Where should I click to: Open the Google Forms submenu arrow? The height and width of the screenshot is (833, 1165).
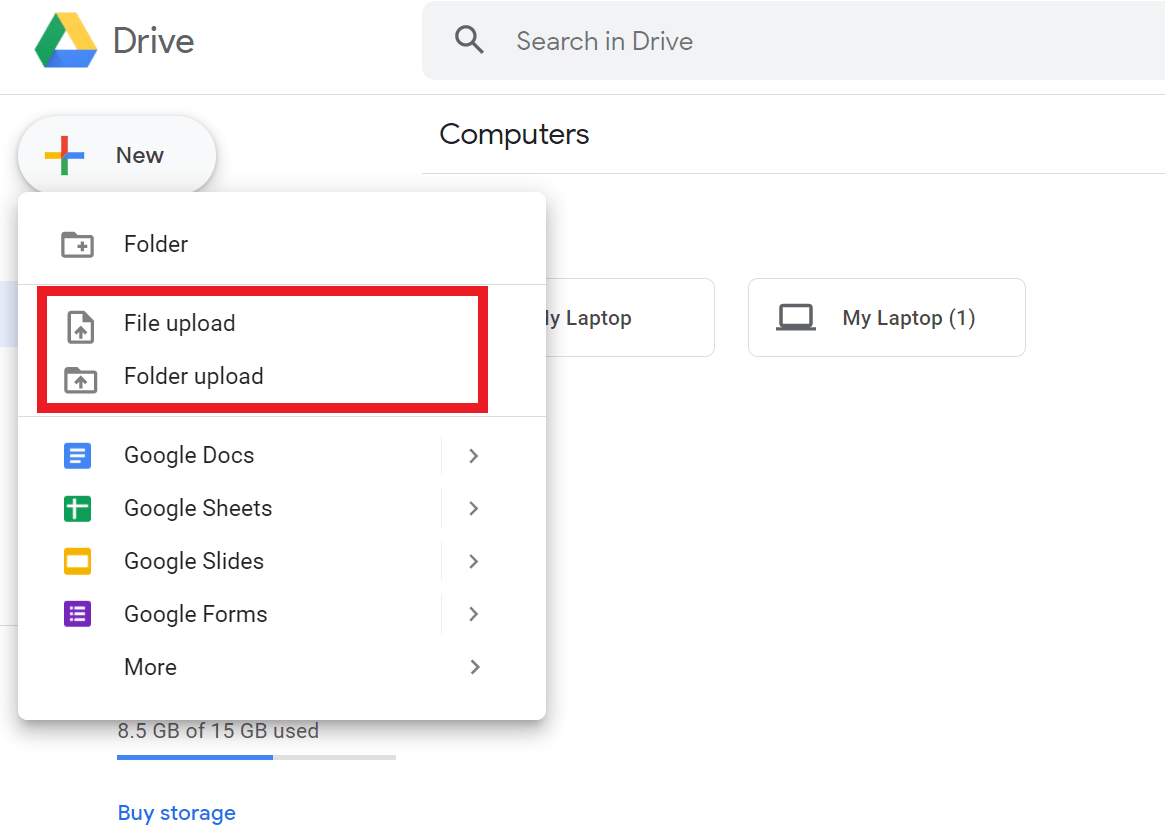coord(474,614)
